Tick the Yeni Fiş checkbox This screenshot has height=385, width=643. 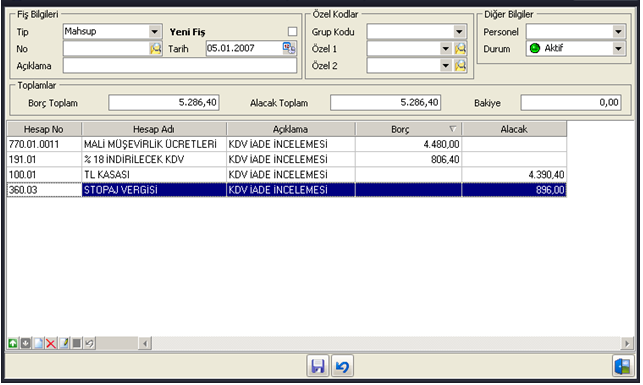292,32
